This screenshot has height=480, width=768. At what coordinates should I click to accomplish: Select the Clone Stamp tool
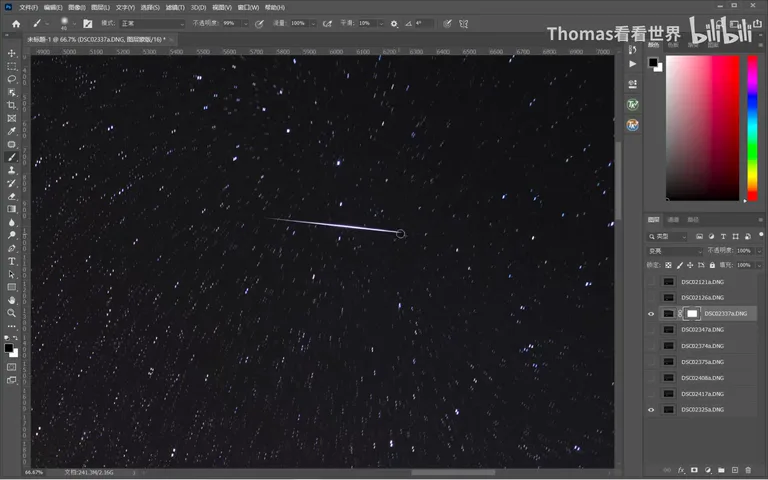tap(12, 170)
